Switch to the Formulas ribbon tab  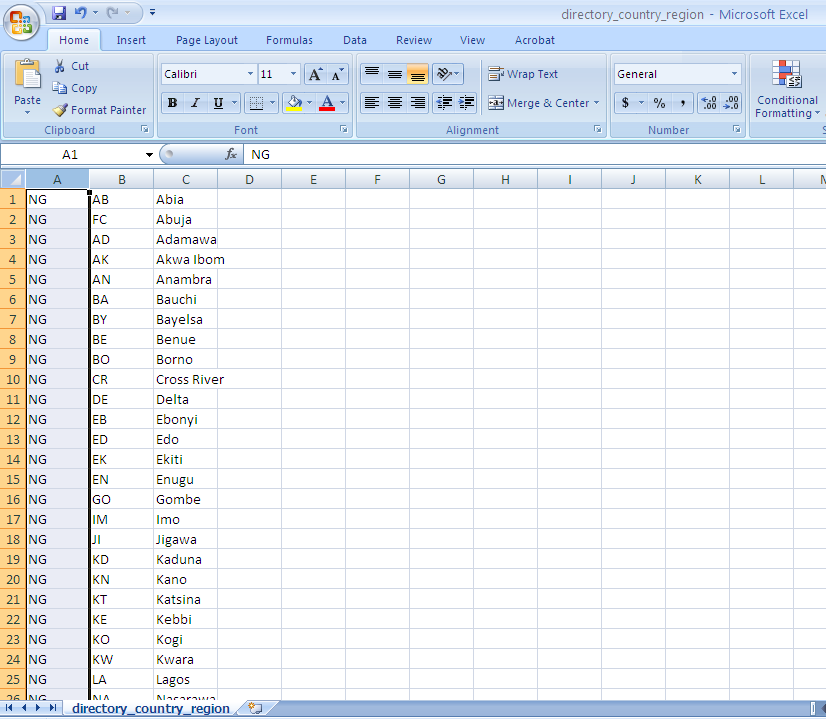pyautogui.click(x=289, y=40)
